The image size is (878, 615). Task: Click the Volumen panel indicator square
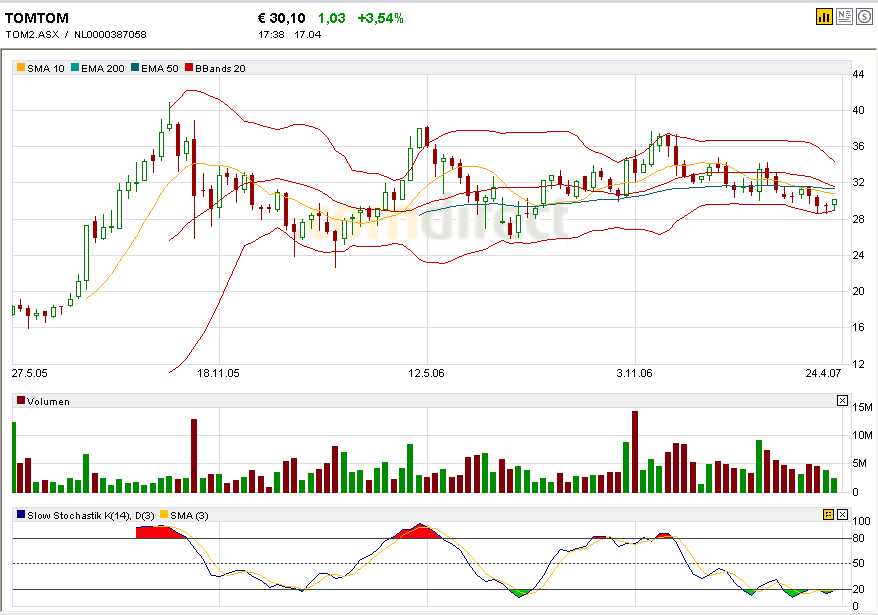18,400
